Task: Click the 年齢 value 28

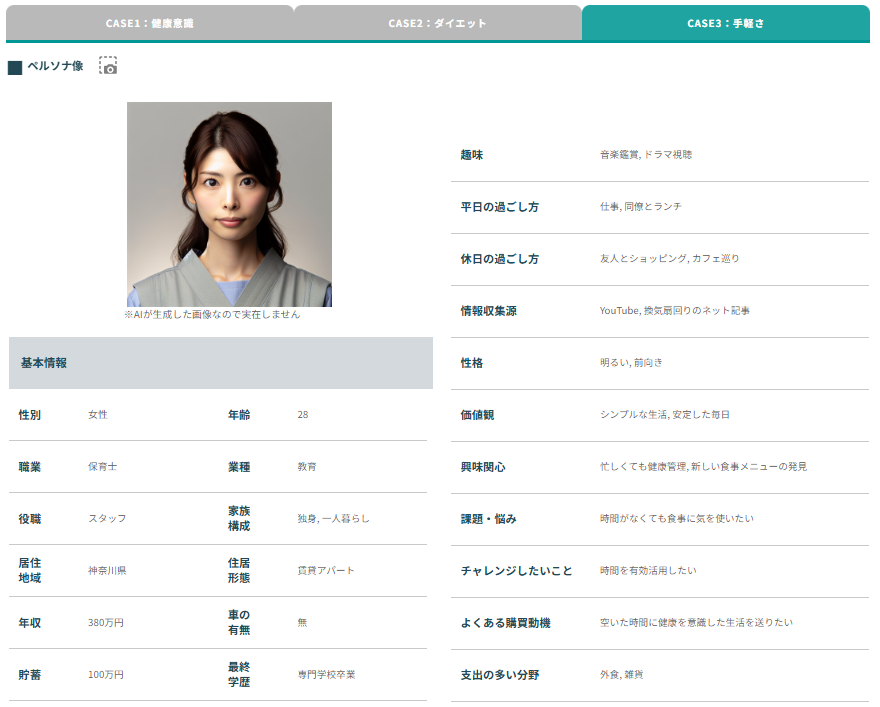Action: 303,415
